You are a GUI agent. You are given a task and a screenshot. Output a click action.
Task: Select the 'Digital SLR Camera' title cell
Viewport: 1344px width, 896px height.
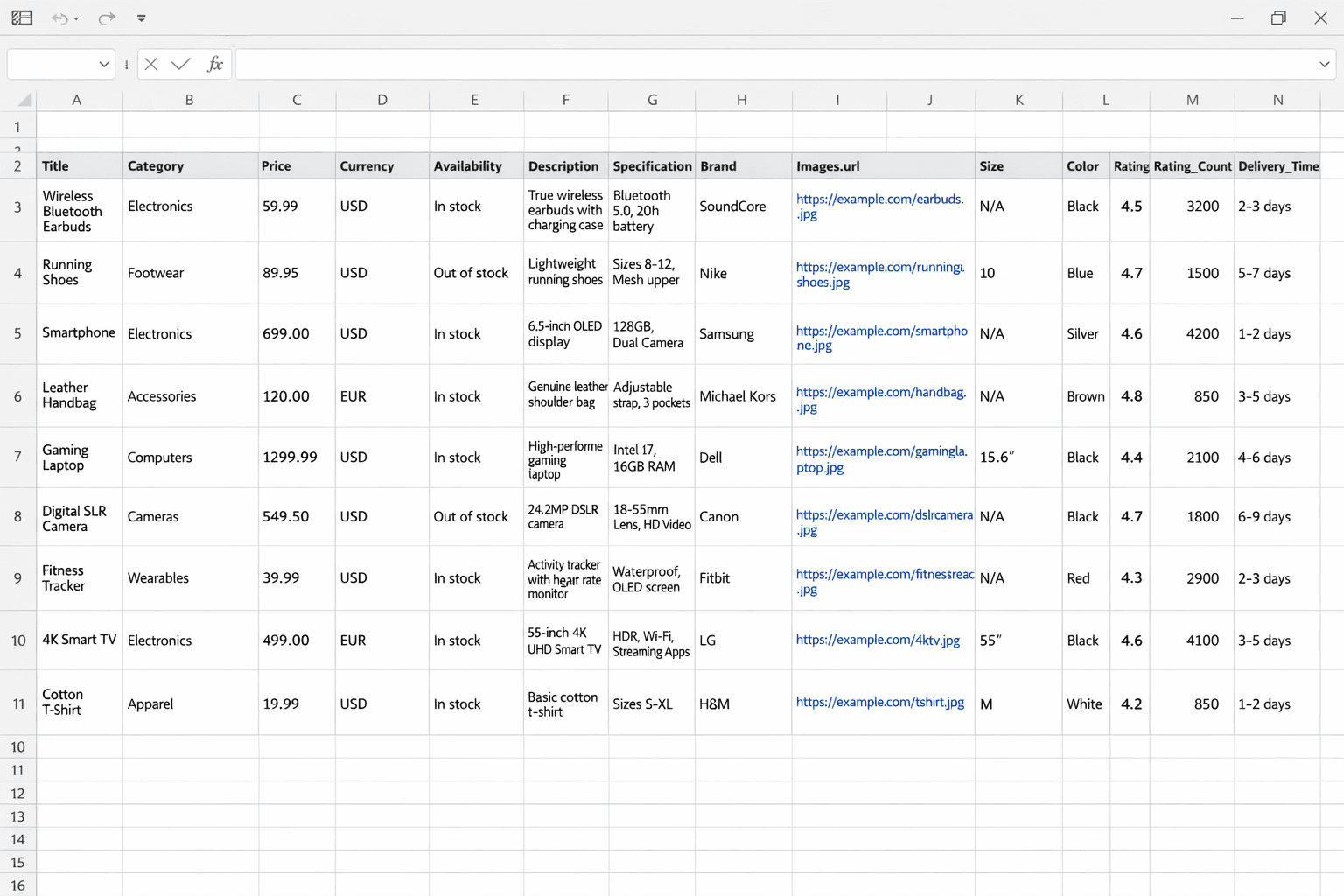pos(80,518)
